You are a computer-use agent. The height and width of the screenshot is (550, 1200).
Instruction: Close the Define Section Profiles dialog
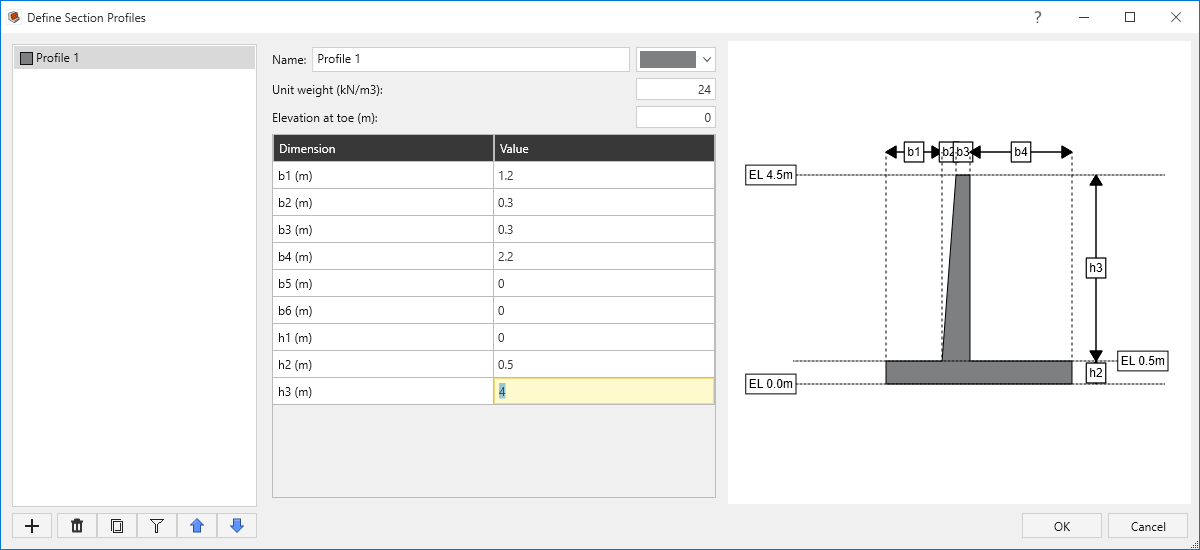coord(1176,17)
